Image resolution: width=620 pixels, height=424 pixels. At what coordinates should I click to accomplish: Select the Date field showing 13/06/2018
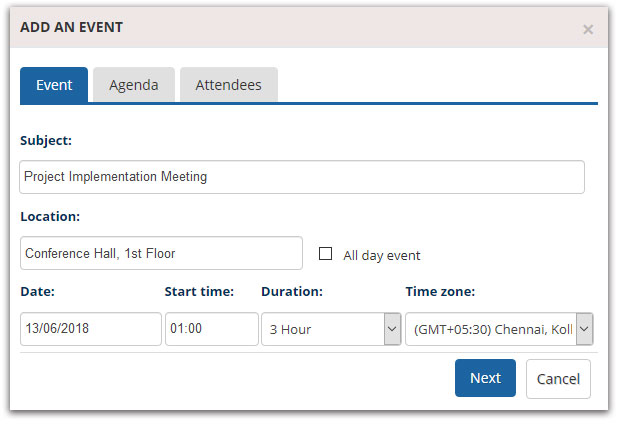click(x=91, y=329)
